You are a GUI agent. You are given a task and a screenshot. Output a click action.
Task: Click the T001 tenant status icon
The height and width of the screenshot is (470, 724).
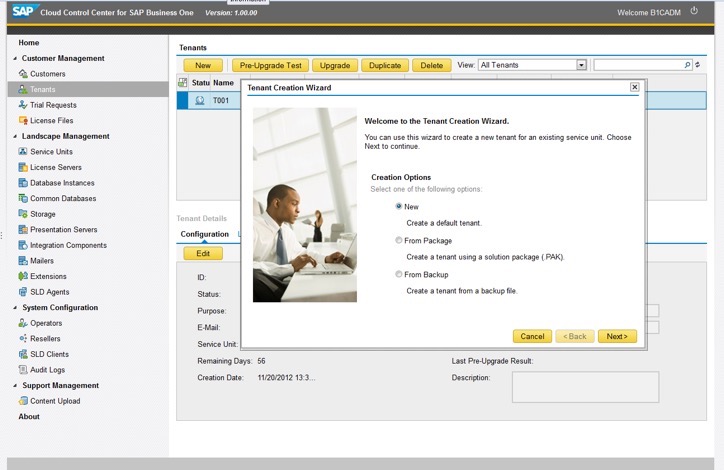click(x=199, y=100)
